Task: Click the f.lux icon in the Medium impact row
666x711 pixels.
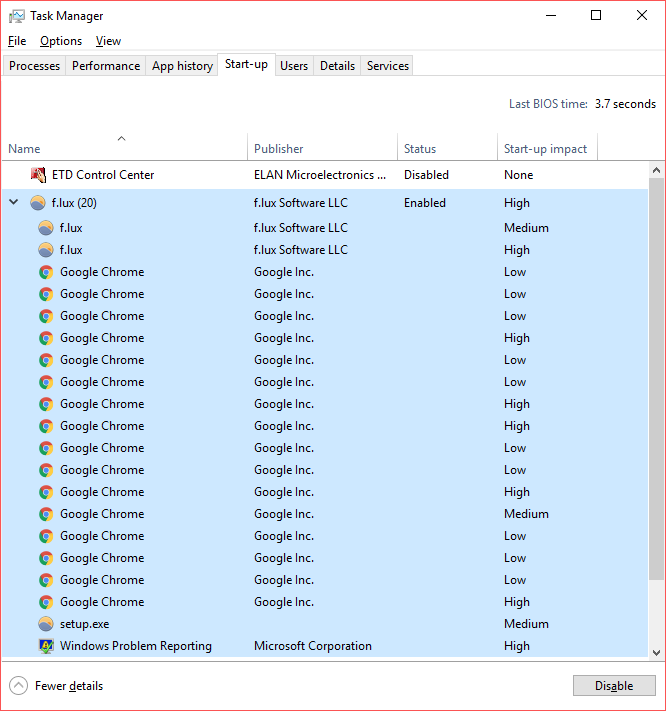Action: [45, 228]
